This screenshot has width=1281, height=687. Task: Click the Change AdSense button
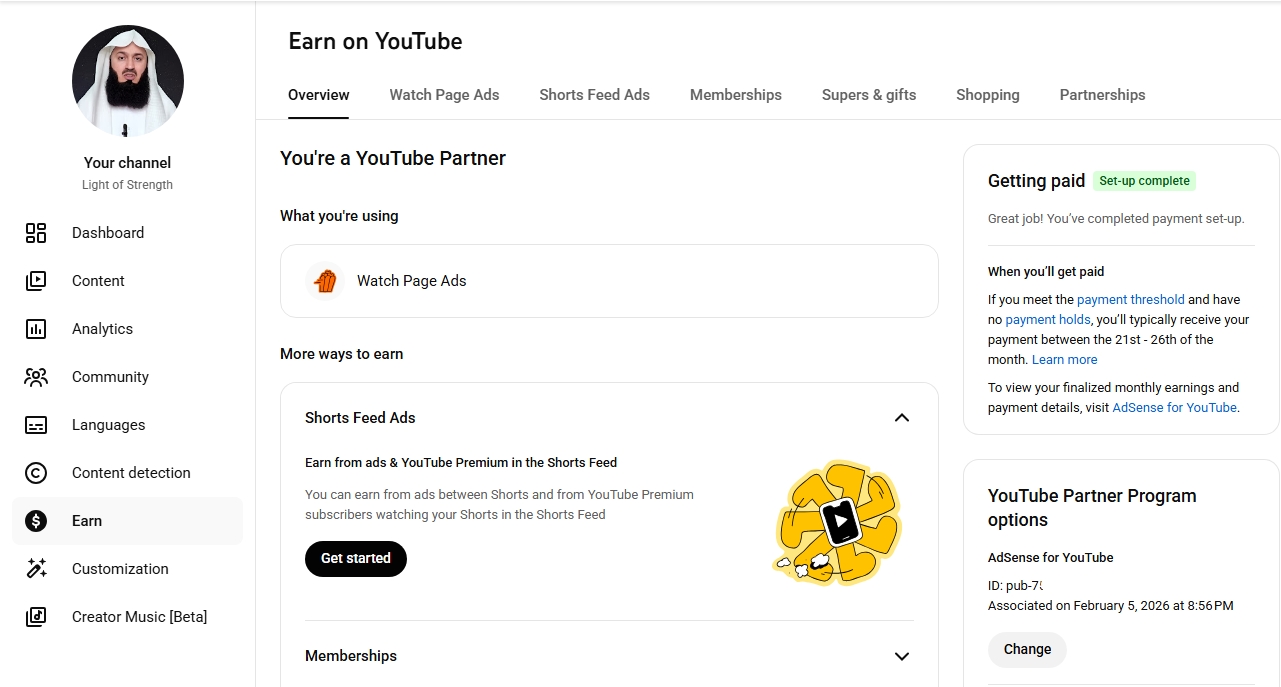pos(1027,650)
